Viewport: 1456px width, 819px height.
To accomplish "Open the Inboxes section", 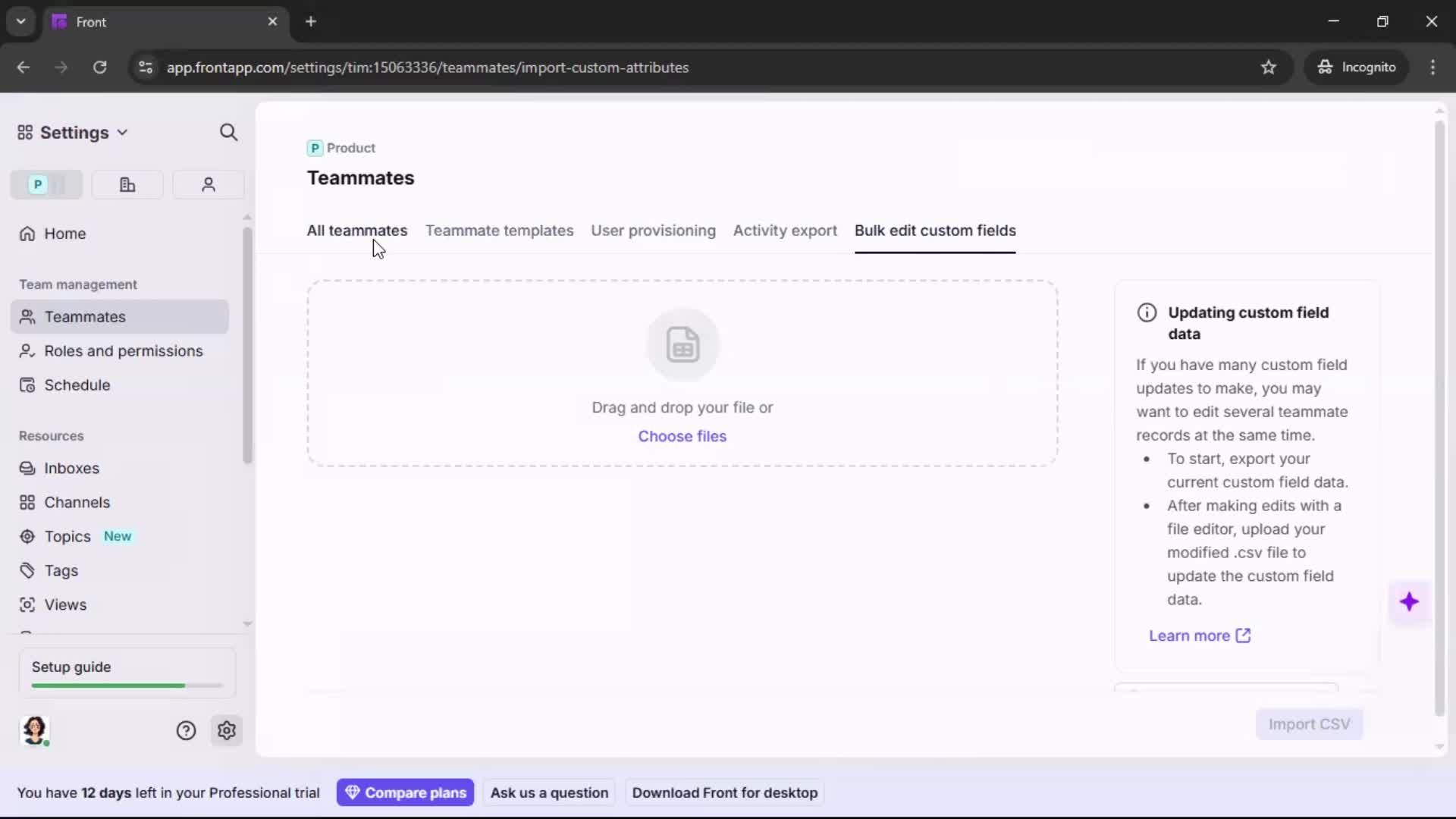I will pyautogui.click(x=71, y=468).
